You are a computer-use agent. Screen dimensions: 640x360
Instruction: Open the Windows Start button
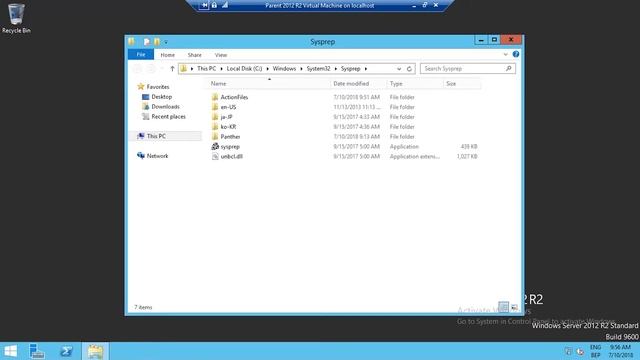(x=10, y=351)
